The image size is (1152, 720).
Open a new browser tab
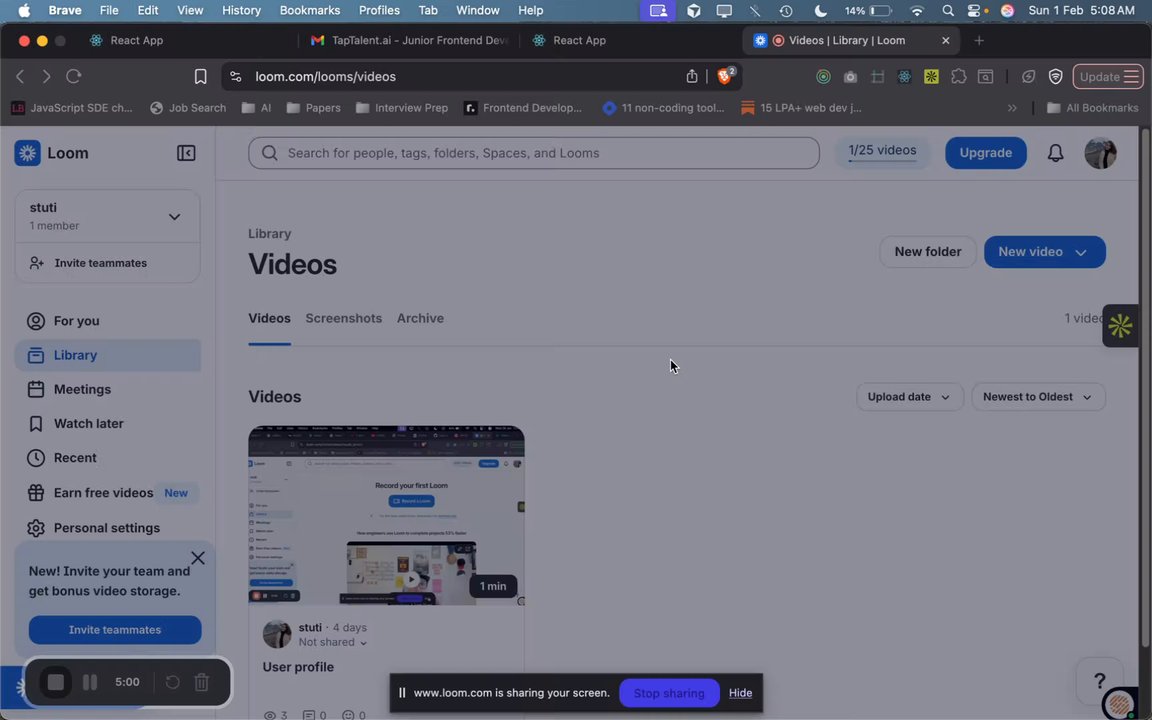[x=979, y=40]
